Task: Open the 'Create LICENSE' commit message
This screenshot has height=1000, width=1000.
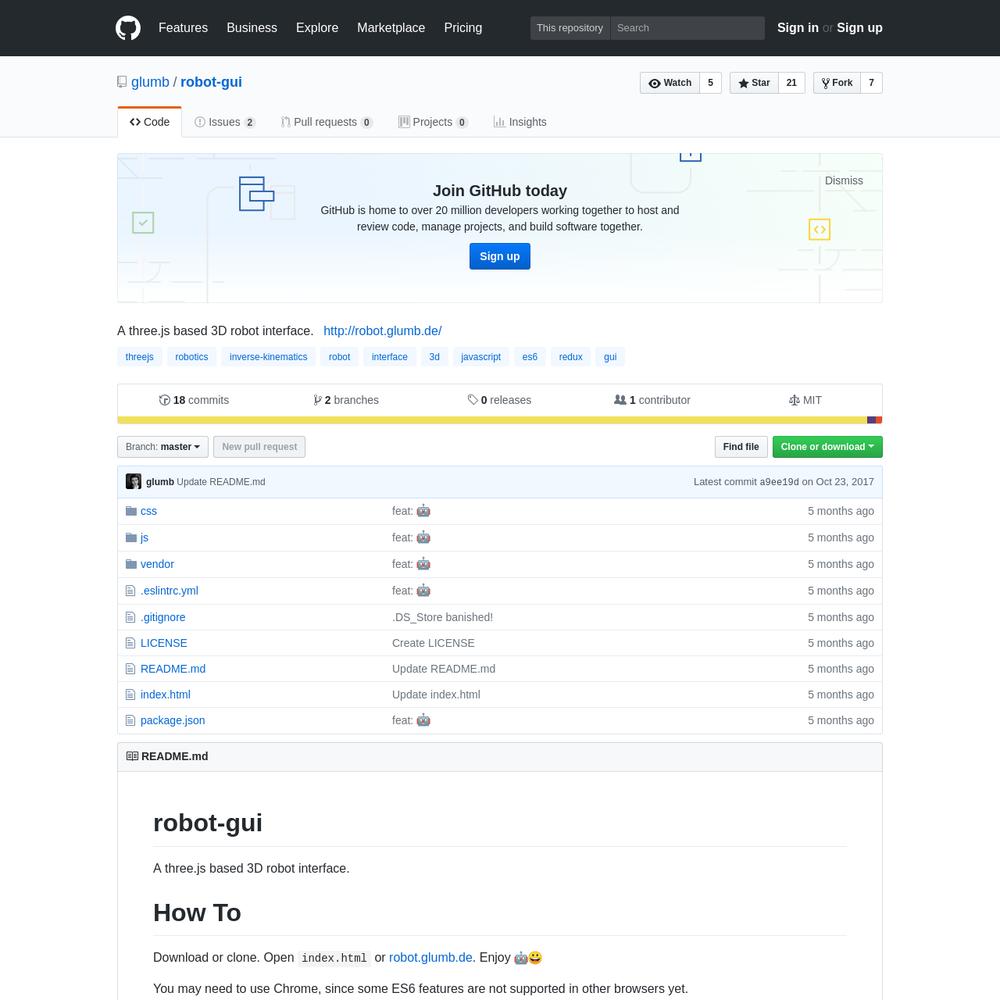Action: click(x=433, y=643)
